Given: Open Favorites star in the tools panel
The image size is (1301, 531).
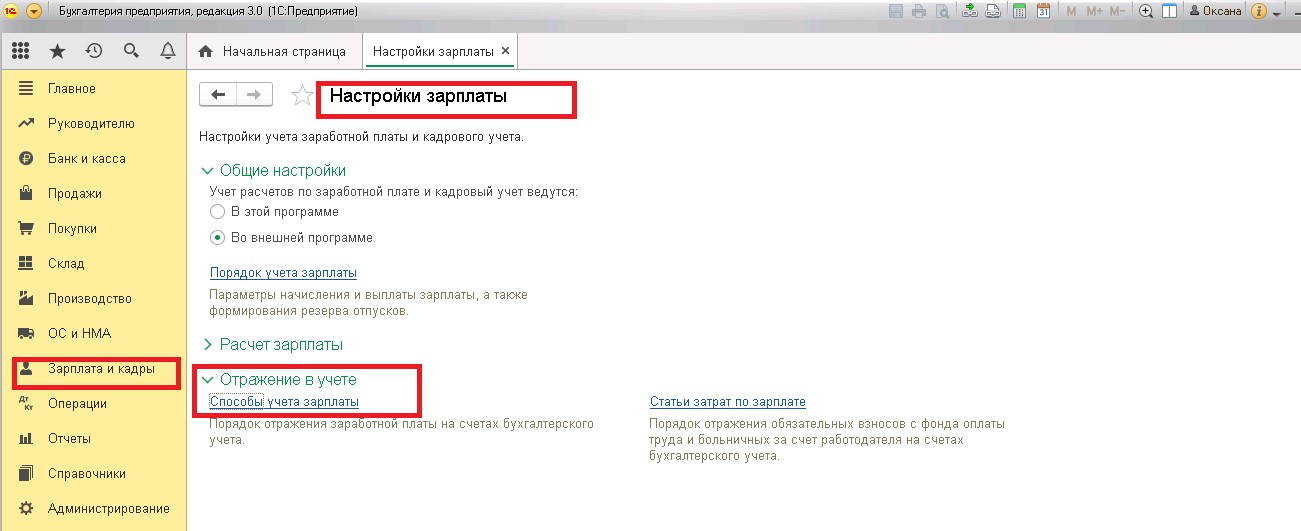Looking at the screenshot, I should (x=57, y=51).
